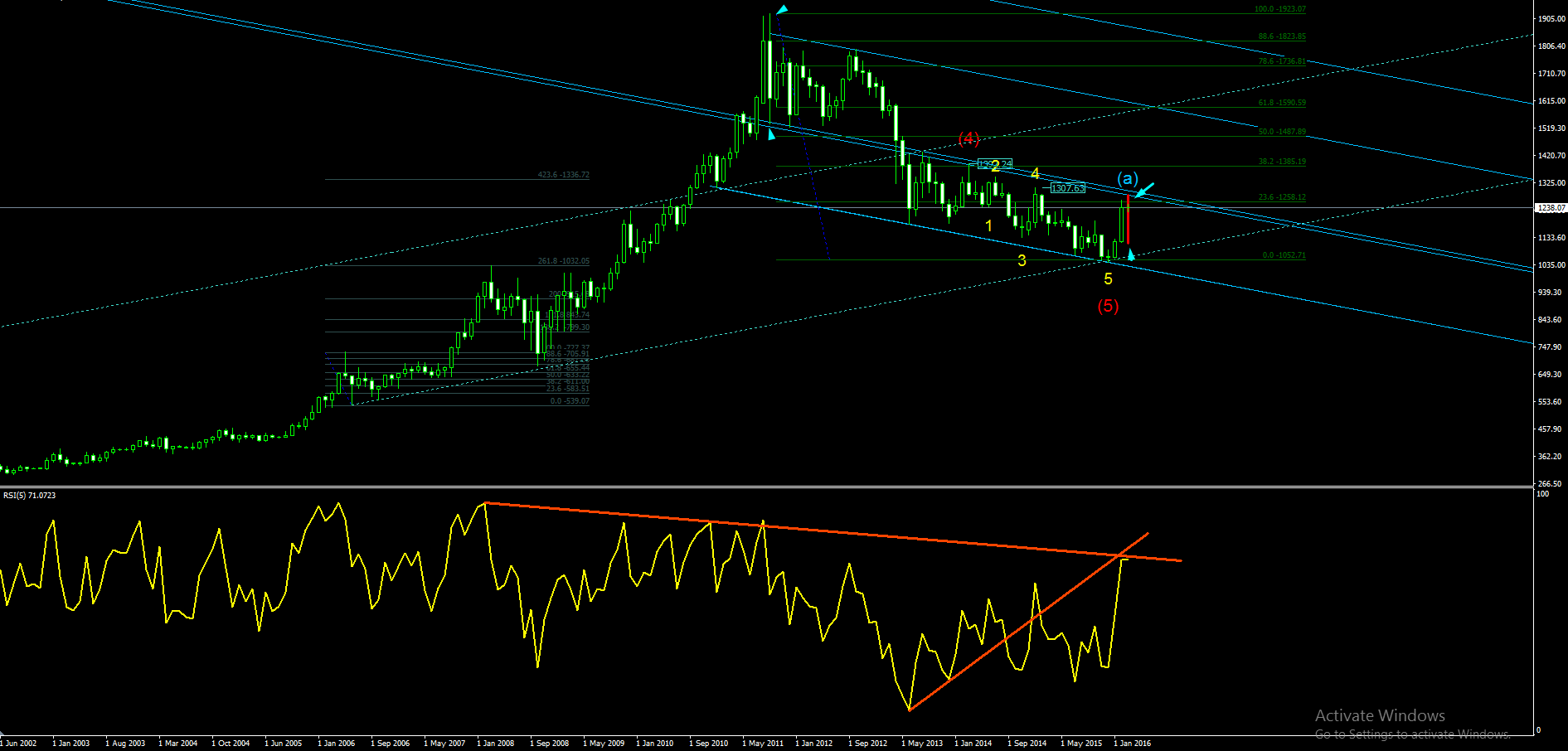Click the 1 May 2007 date label
Viewport: 1568px width, 751px height.
coord(444,744)
